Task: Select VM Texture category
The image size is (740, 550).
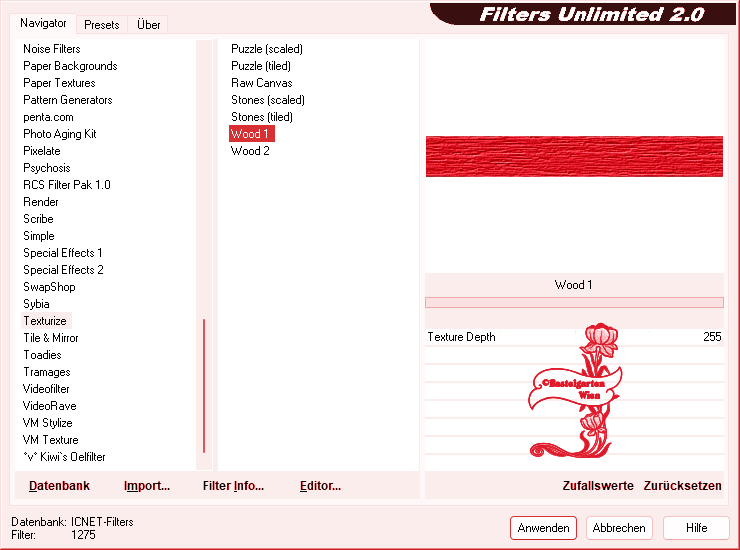Action: tap(50, 440)
